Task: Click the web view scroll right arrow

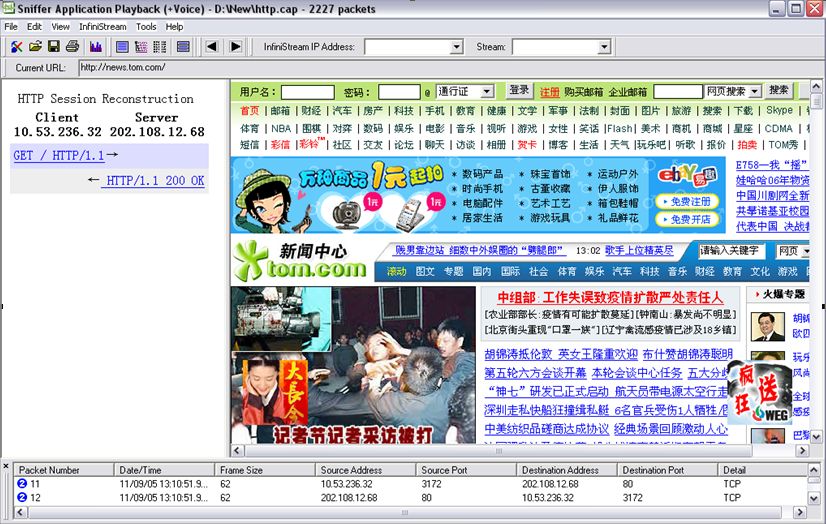Action: point(802,451)
